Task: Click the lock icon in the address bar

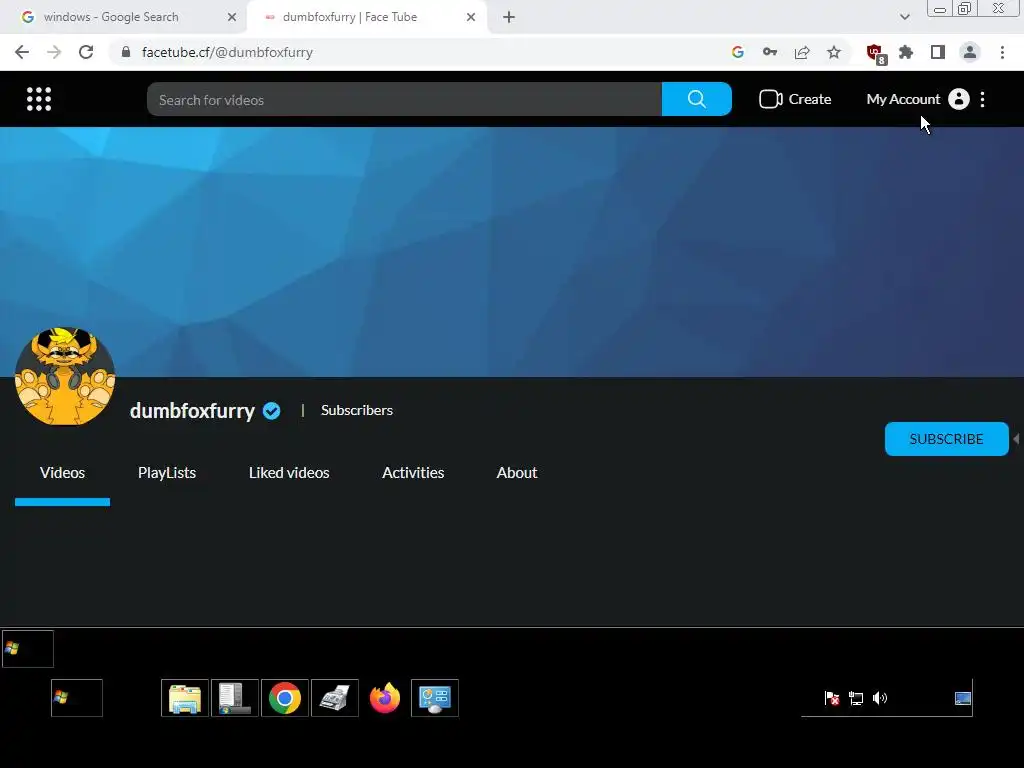Action: (125, 52)
